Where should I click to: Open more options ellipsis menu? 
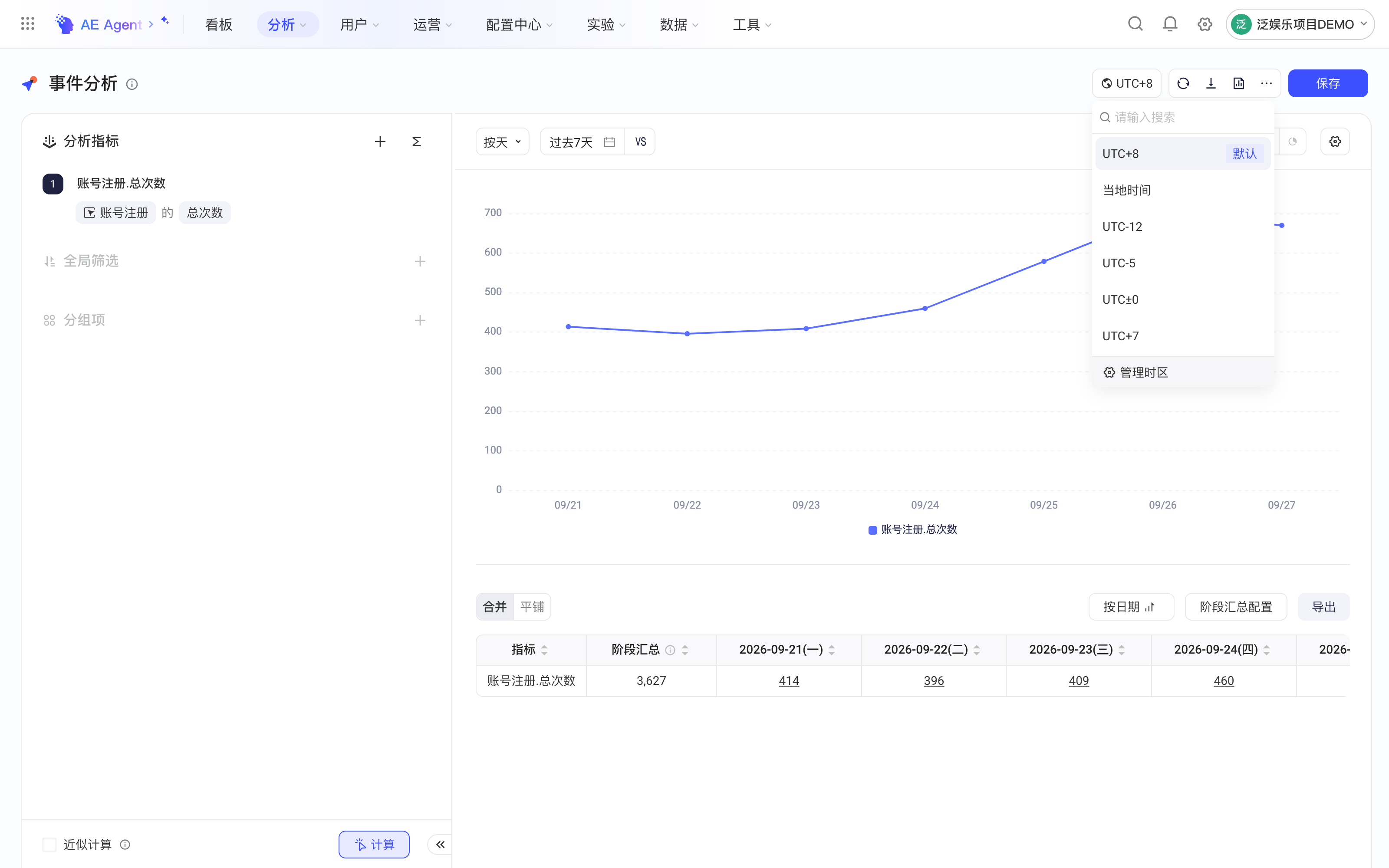click(x=1267, y=84)
